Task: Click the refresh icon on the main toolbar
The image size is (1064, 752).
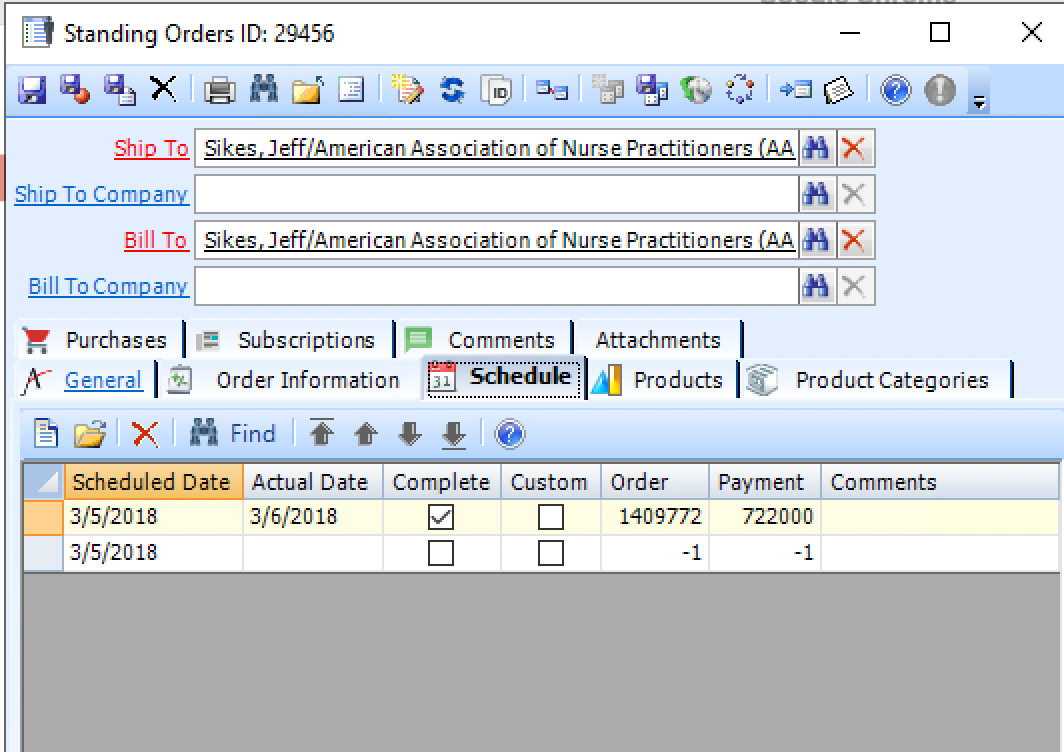Action: coord(452,90)
